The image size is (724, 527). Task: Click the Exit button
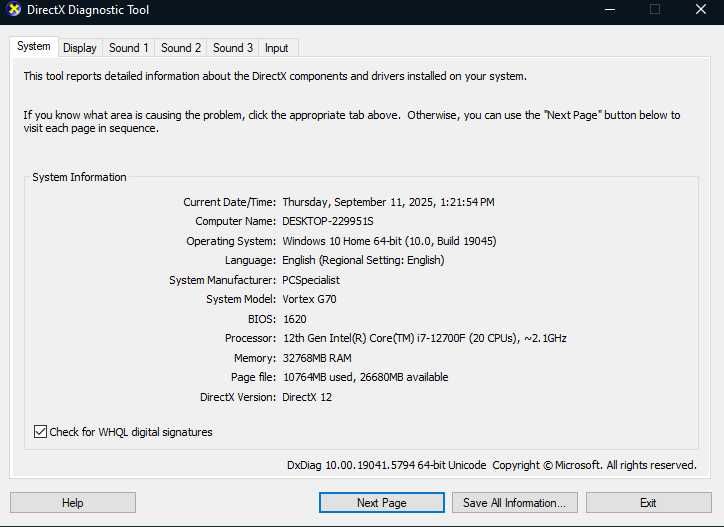[648, 503]
